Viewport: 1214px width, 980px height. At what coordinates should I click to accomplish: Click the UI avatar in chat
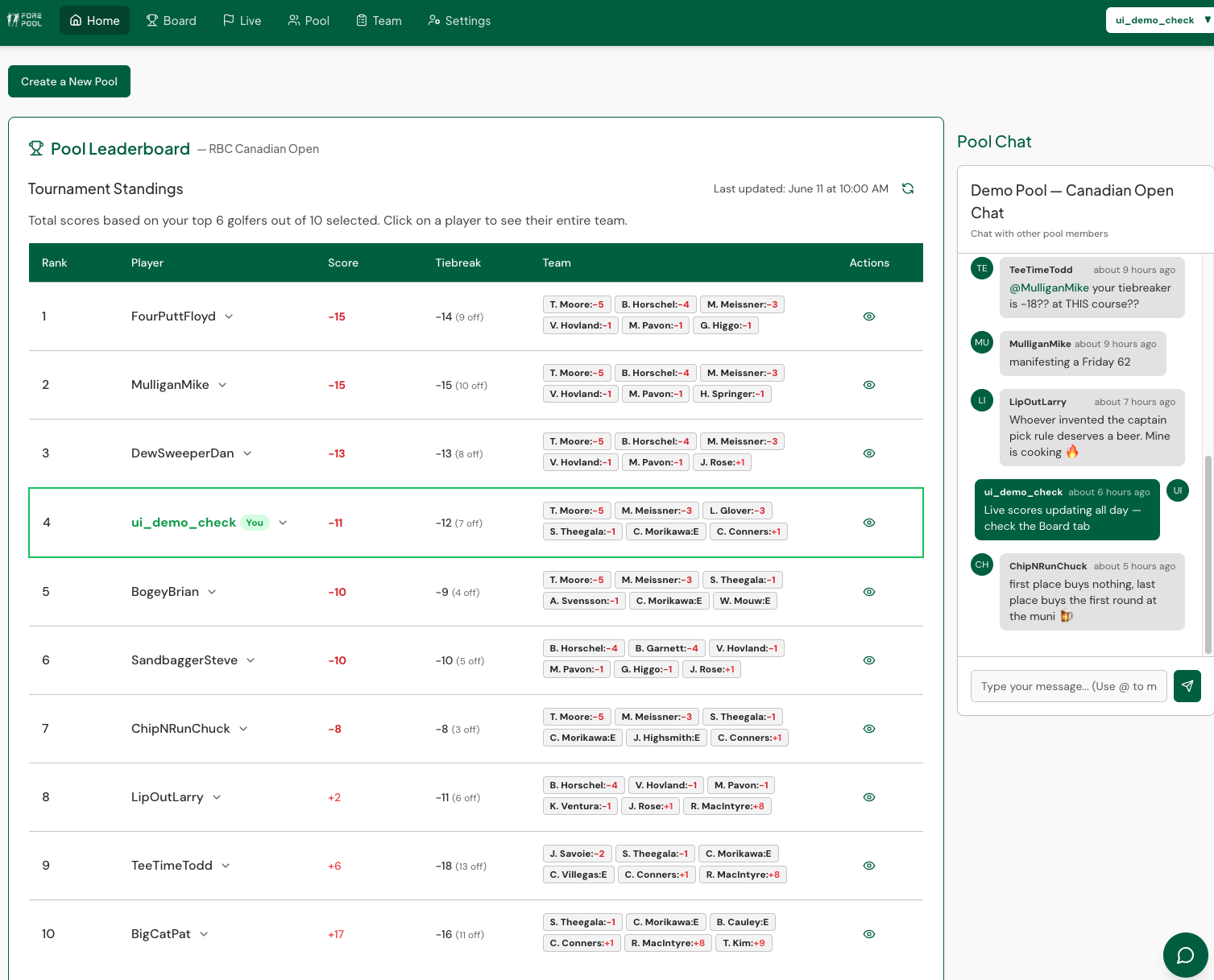coord(1178,490)
